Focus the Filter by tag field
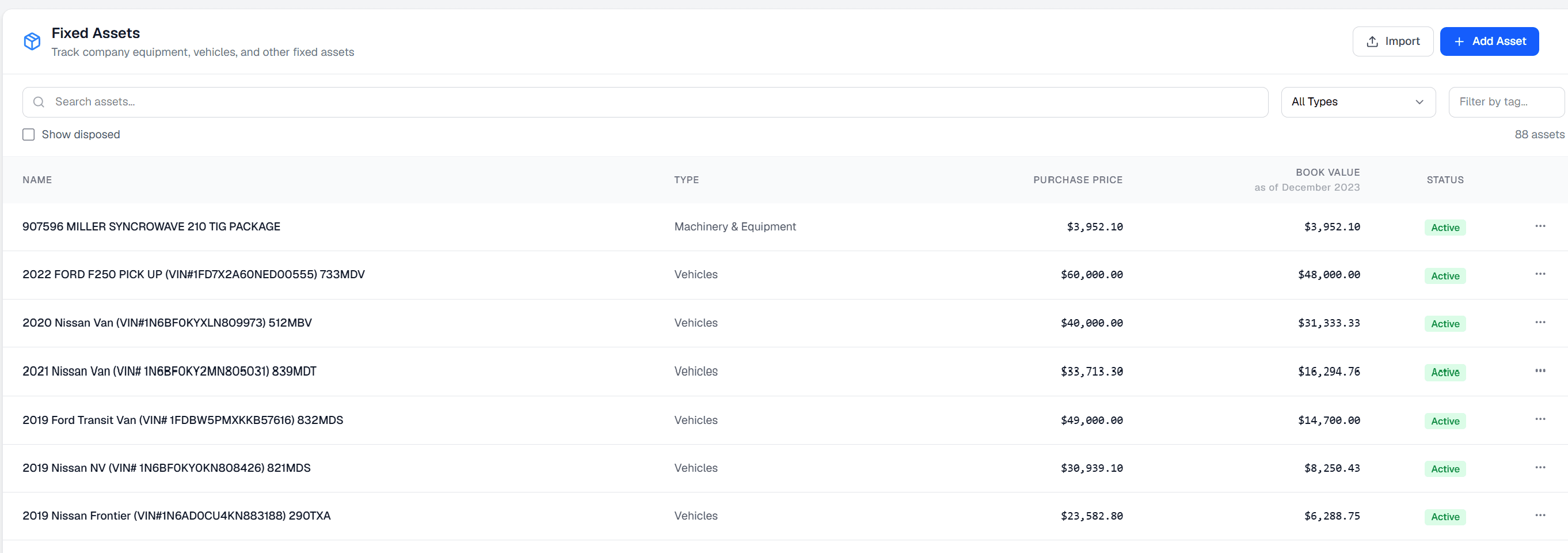 click(1506, 102)
